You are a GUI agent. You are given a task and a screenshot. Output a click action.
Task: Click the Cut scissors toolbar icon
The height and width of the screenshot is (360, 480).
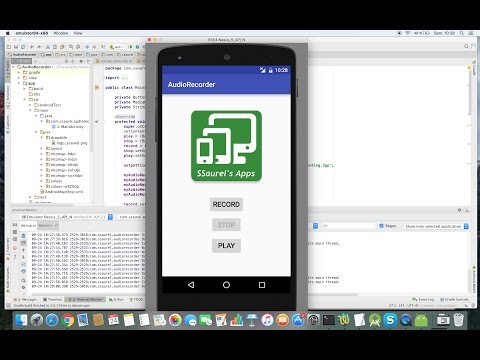[x=48, y=47]
